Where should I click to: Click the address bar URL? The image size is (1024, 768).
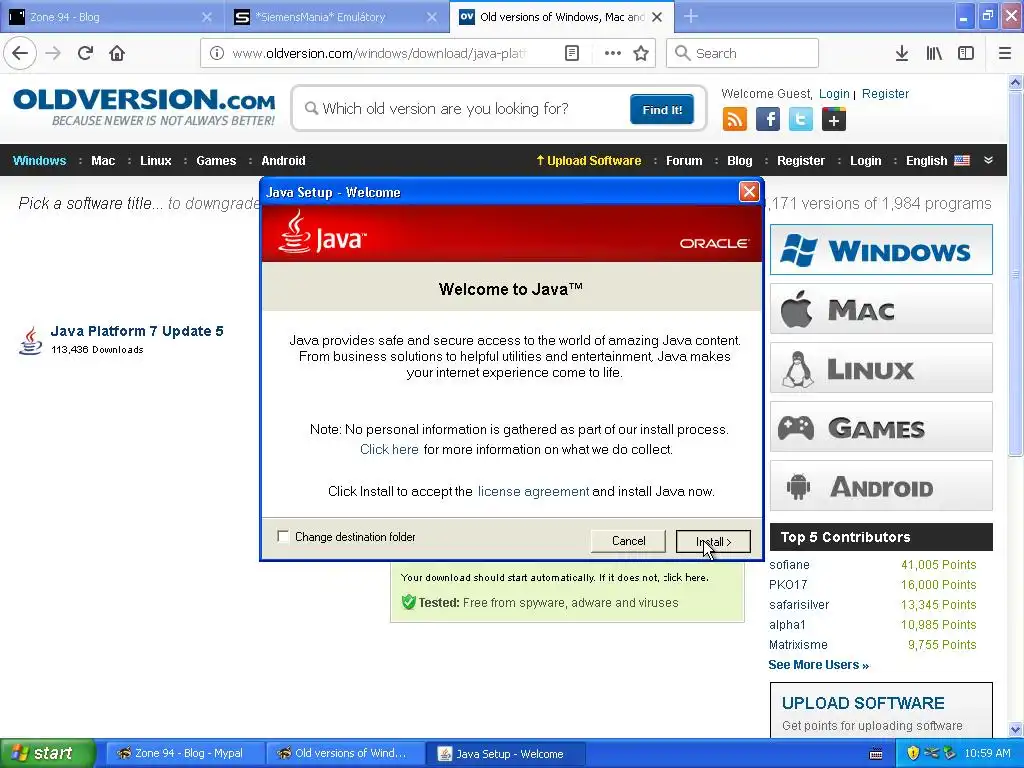pos(379,53)
